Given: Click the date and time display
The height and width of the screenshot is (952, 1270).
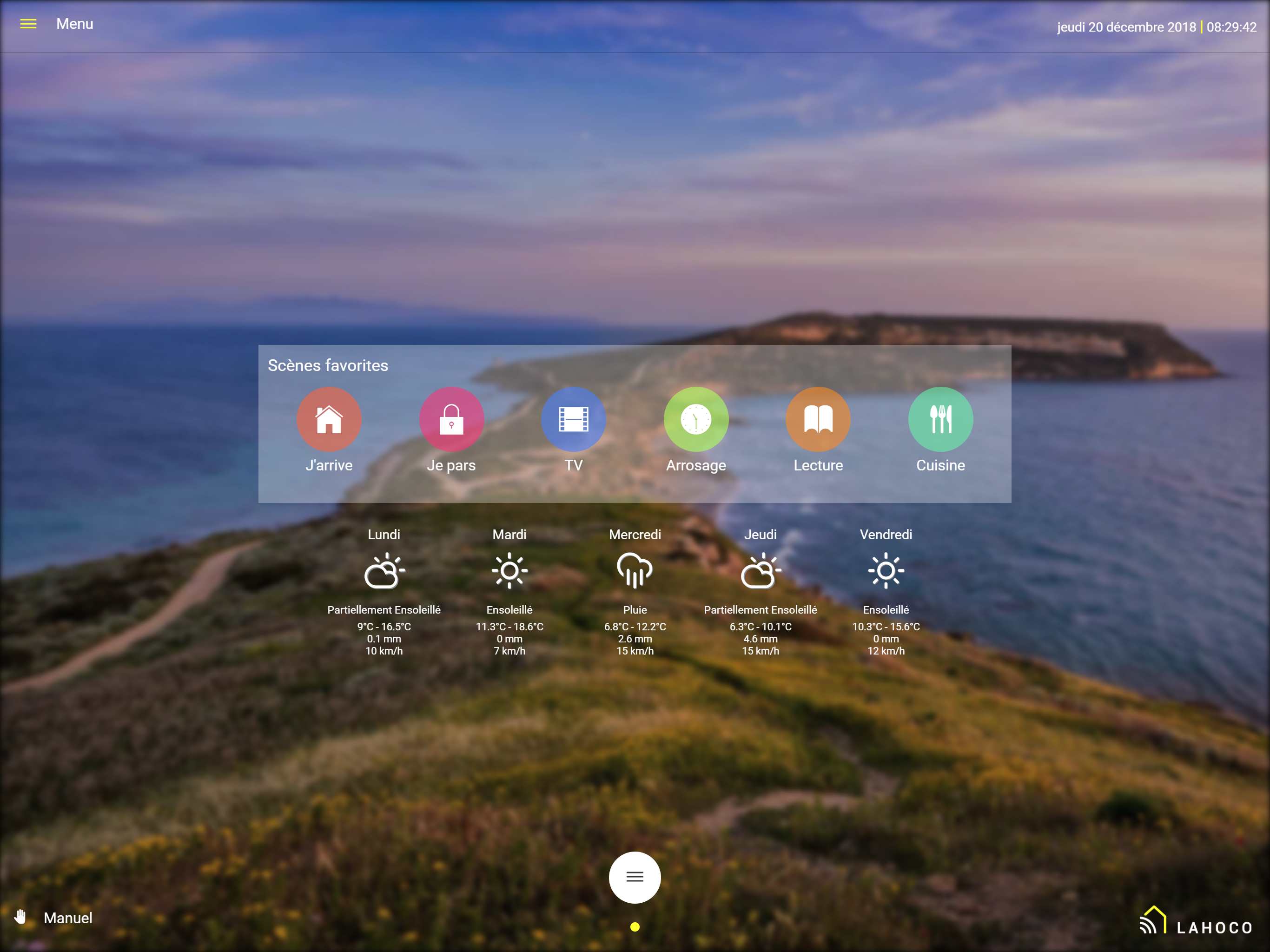Looking at the screenshot, I should pos(1156,27).
